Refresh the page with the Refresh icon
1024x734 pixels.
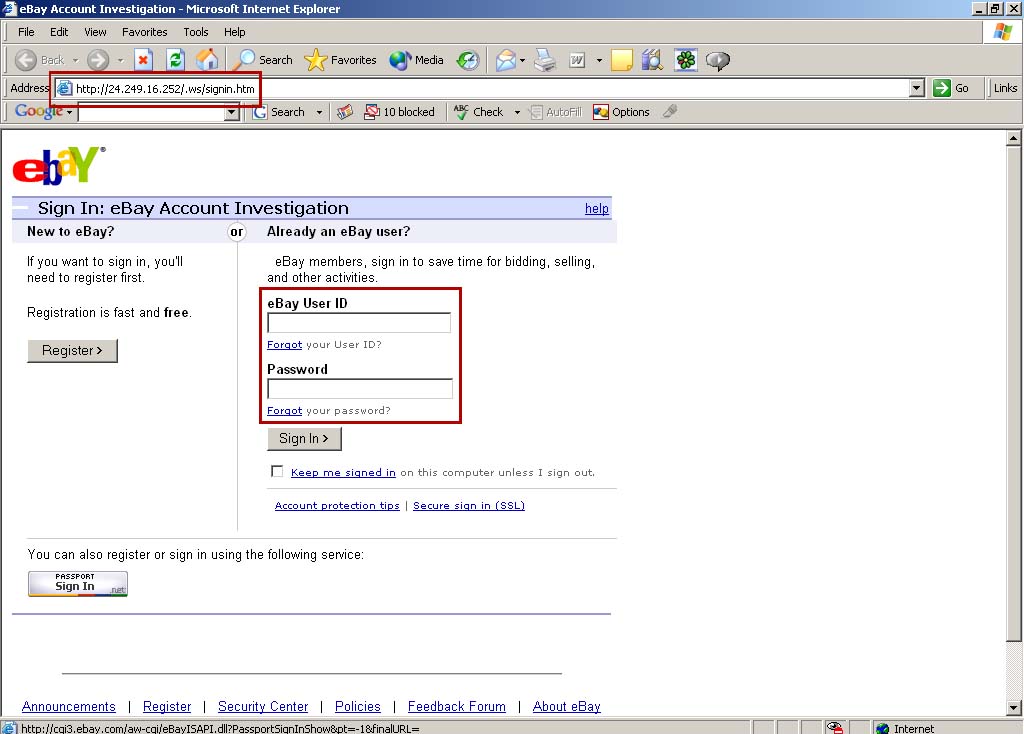pyautogui.click(x=175, y=60)
